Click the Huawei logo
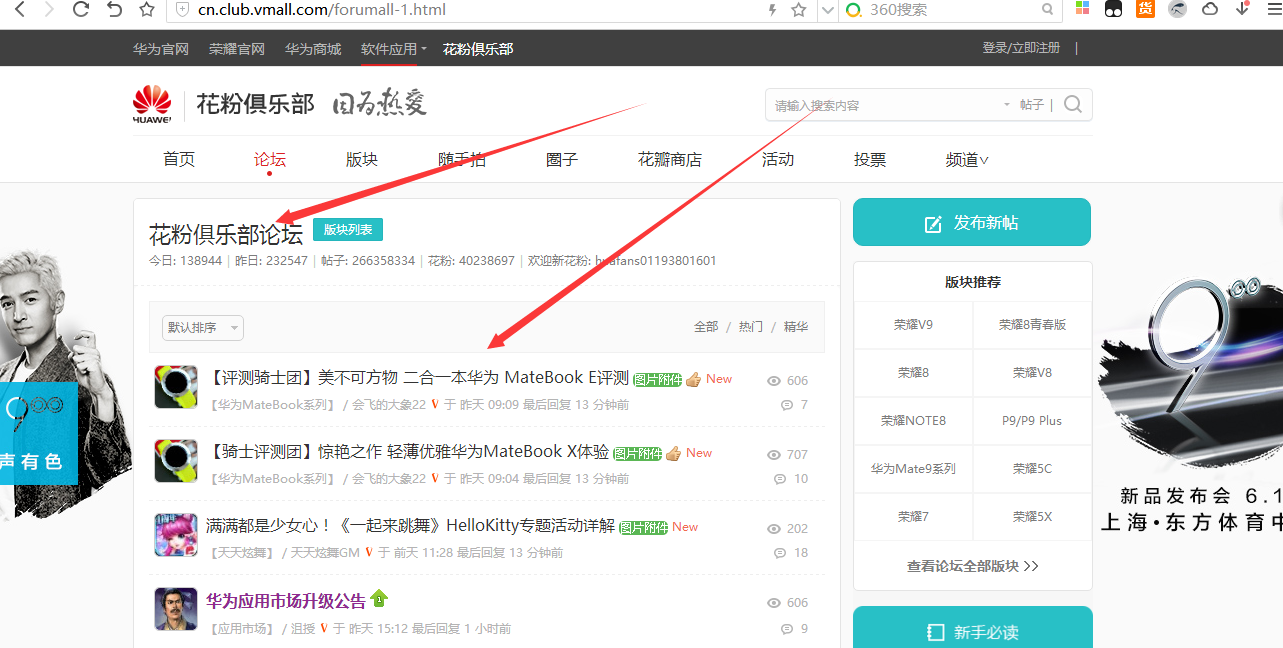This screenshot has height=648, width=1283. [x=152, y=105]
